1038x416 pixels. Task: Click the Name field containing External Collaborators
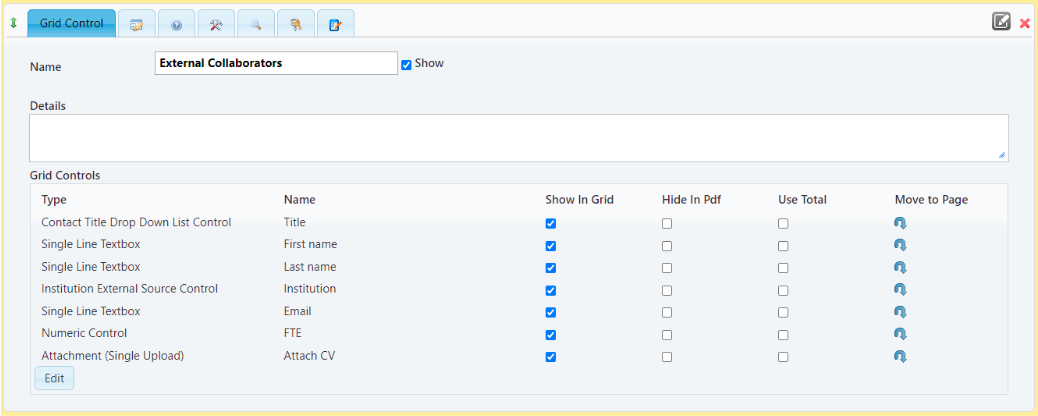tap(276, 63)
